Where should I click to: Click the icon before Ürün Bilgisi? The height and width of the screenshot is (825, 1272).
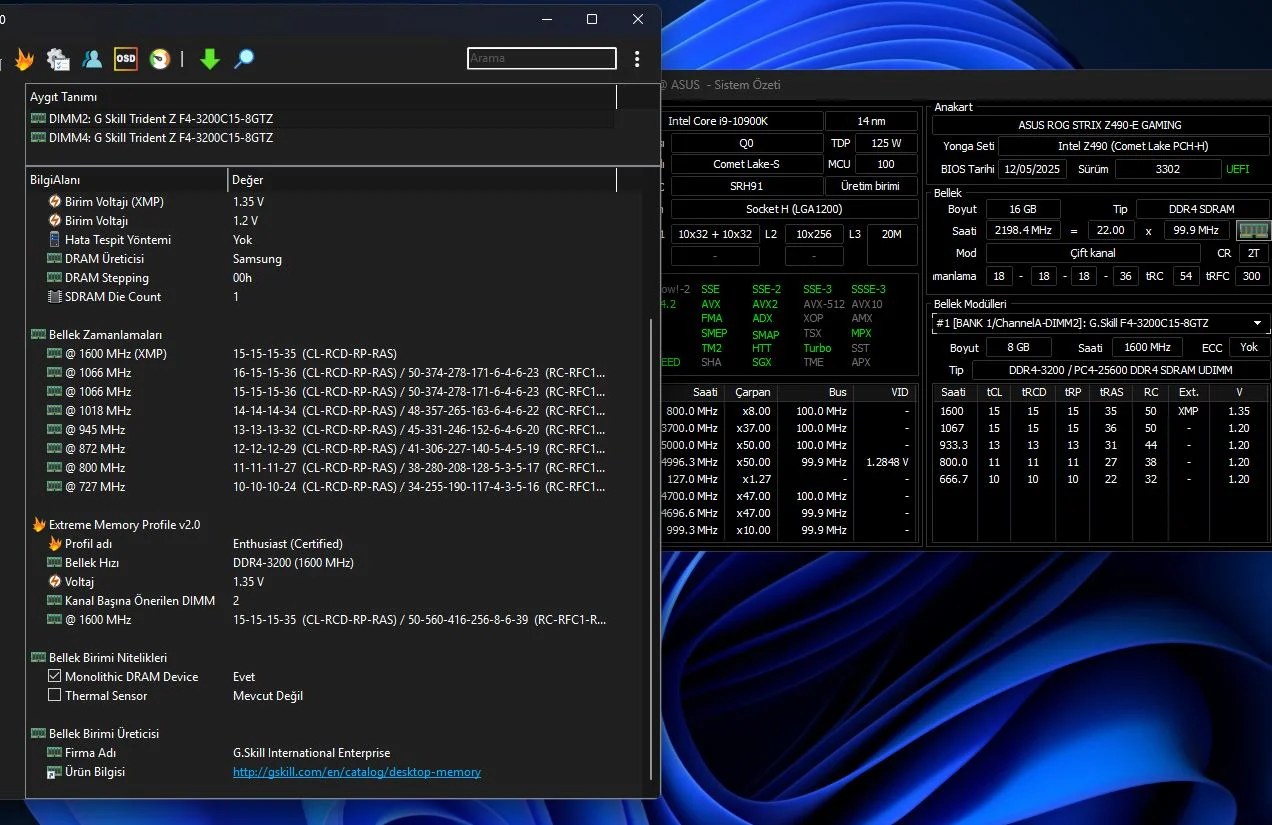55,772
